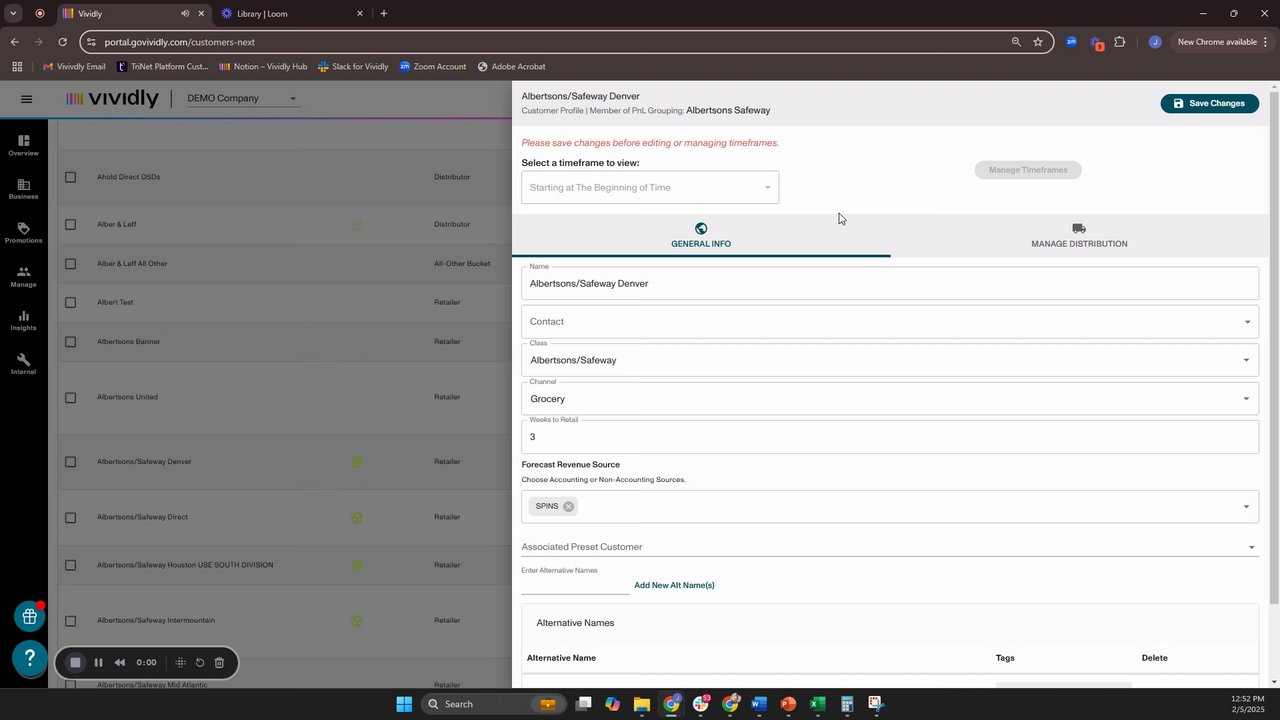Open Slack from the taskbar
The height and width of the screenshot is (720, 1280).
701,704
